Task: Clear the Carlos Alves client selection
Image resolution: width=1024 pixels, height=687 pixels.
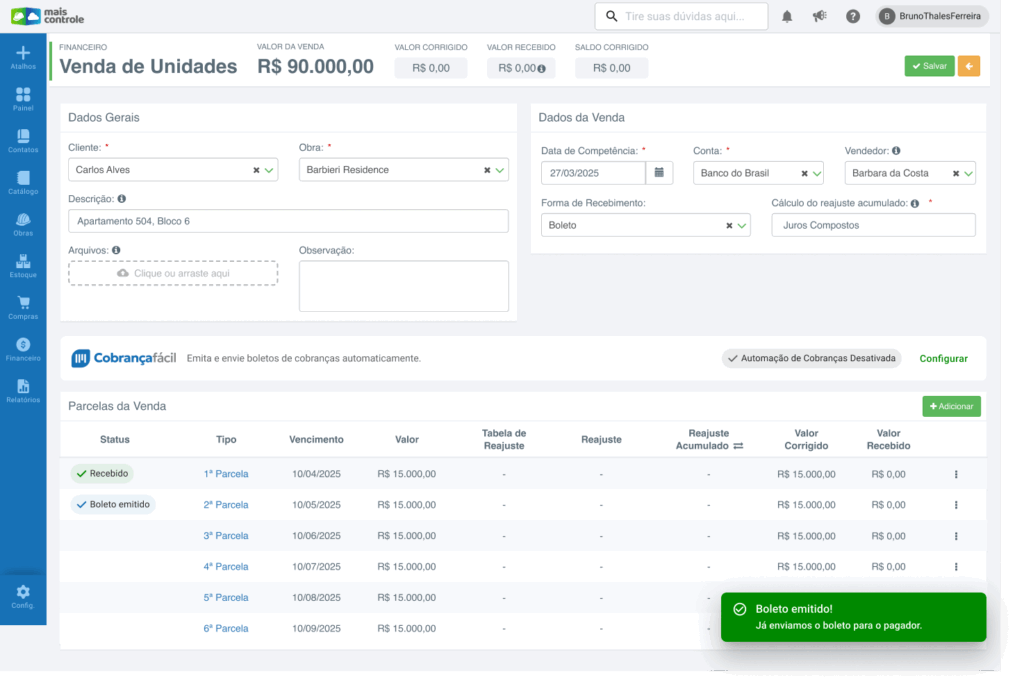Action: pyautogui.click(x=256, y=170)
